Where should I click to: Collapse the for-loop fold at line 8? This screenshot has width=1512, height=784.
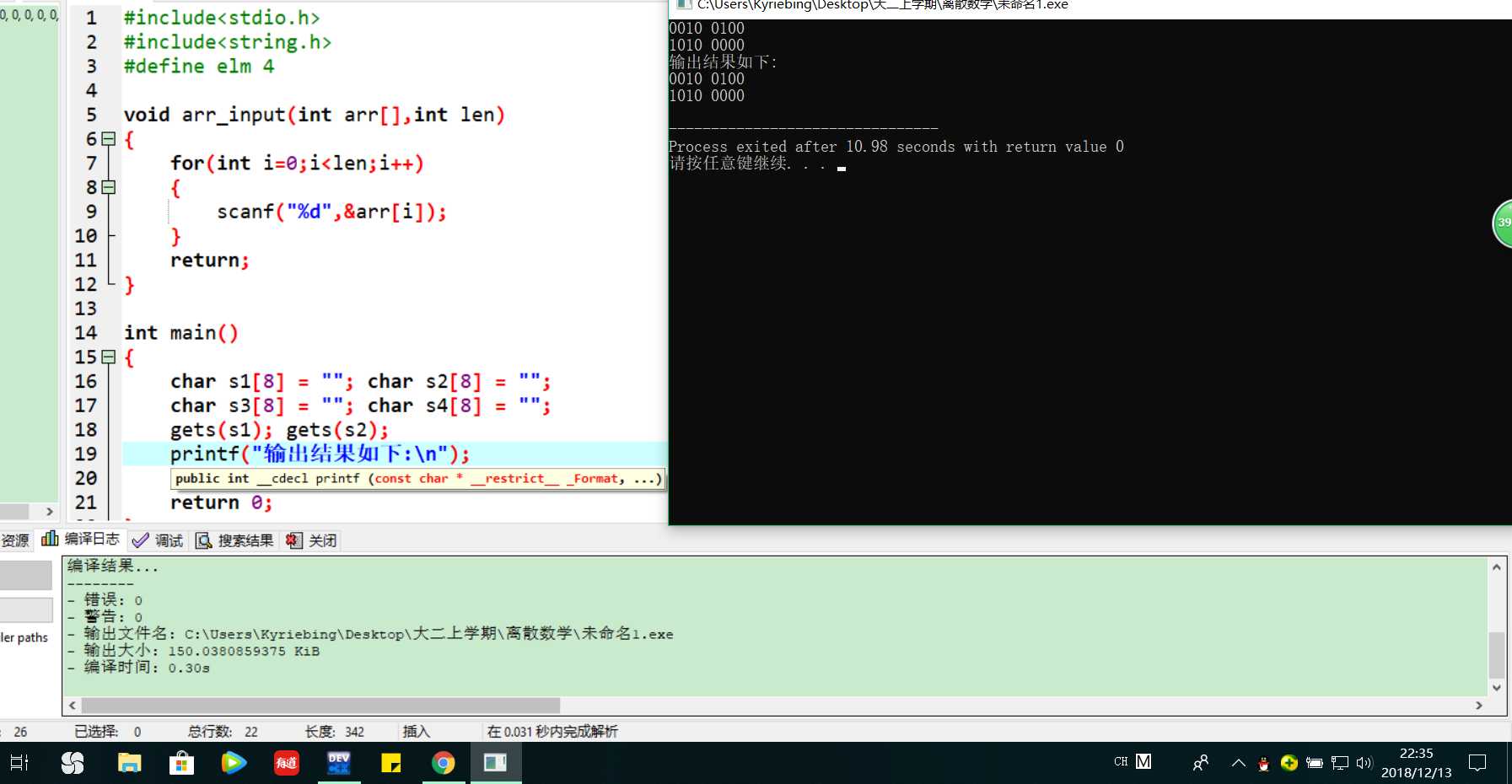pos(108,187)
